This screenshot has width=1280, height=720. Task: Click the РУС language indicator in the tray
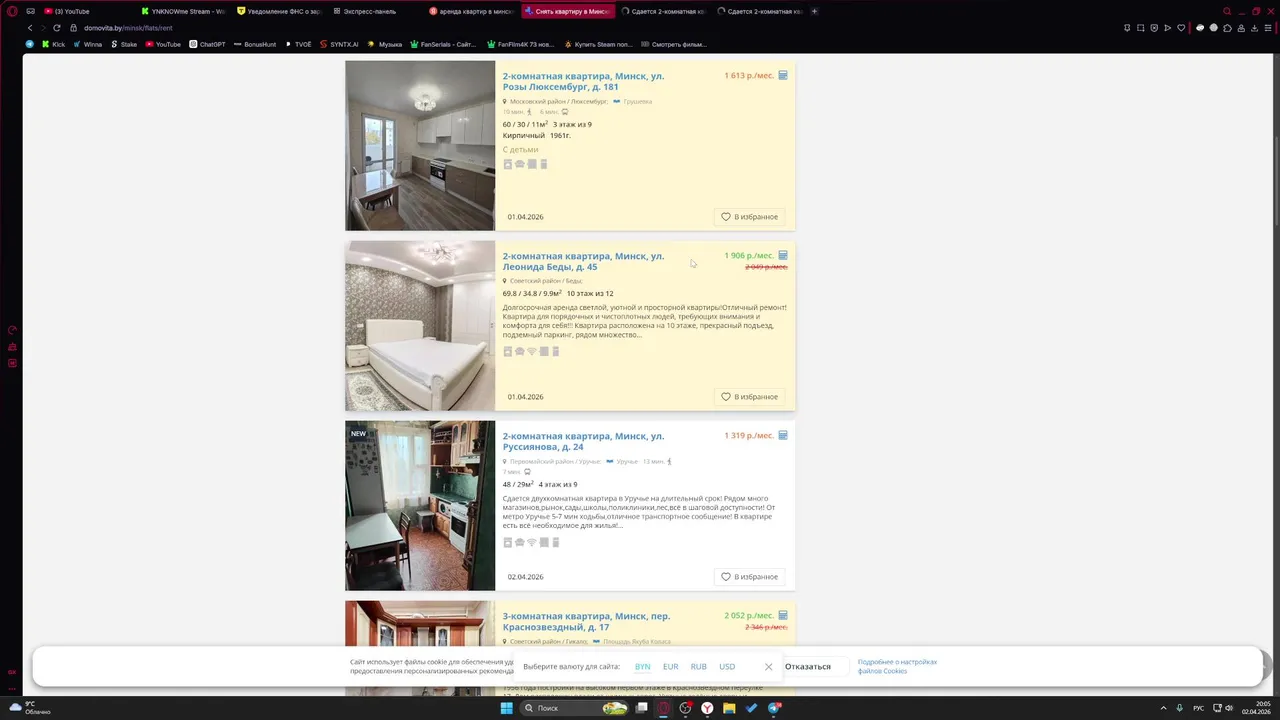pyautogui.click(x=1198, y=708)
